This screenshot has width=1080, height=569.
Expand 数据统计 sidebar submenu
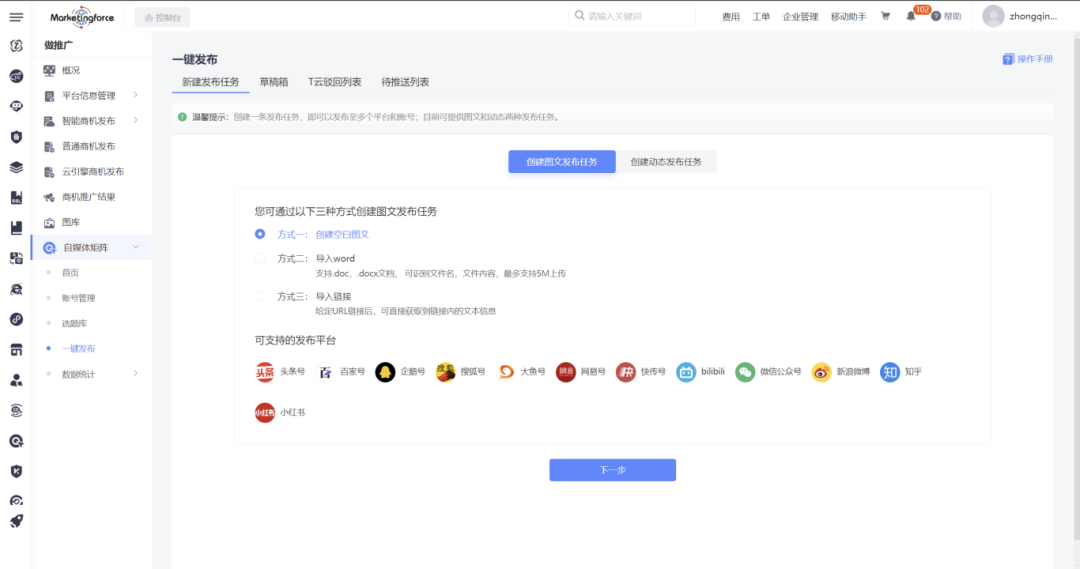coord(135,374)
